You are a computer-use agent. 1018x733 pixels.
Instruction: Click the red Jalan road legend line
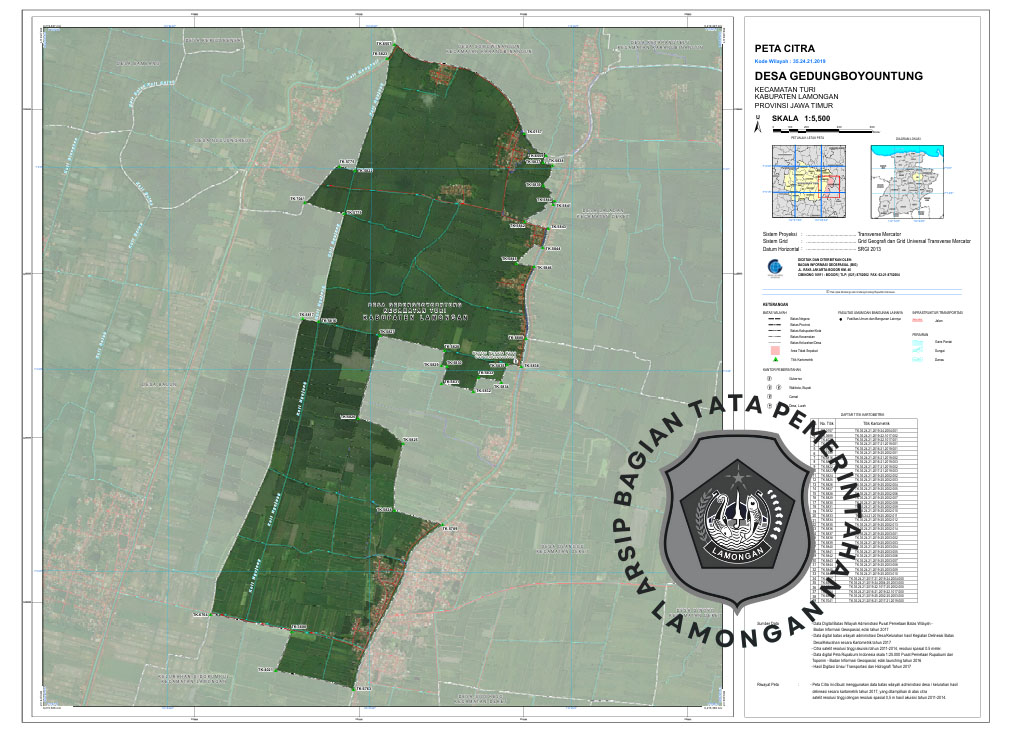pyautogui.click(x=918, y=320)
